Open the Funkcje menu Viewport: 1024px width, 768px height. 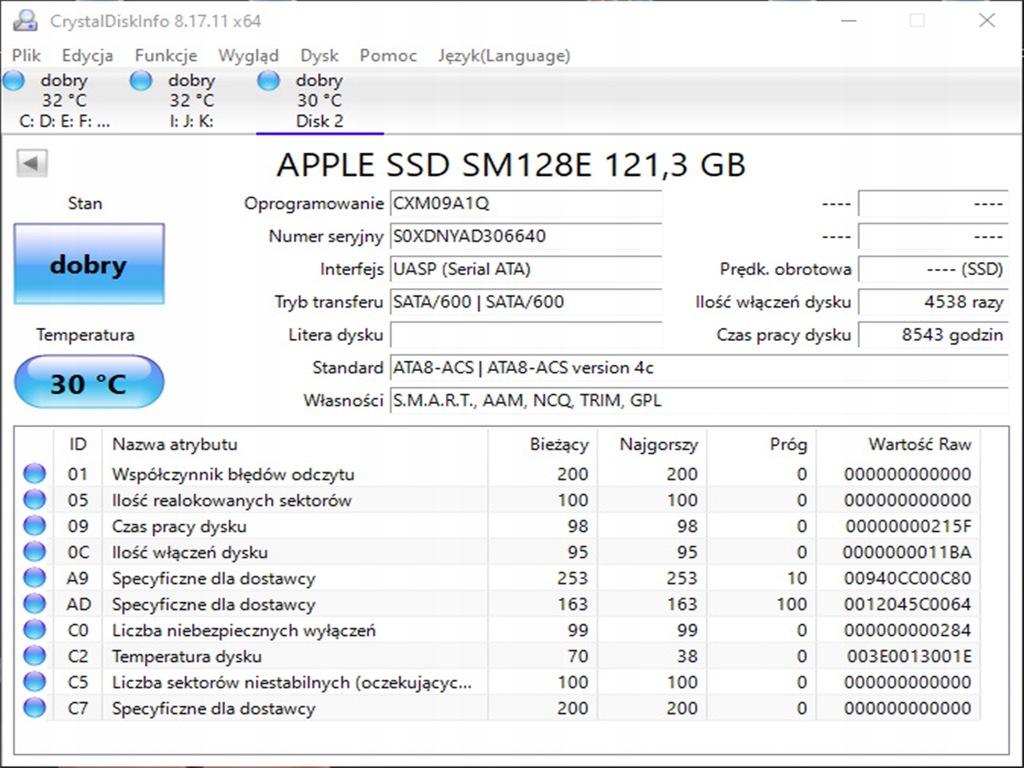(x=166, y=56)
